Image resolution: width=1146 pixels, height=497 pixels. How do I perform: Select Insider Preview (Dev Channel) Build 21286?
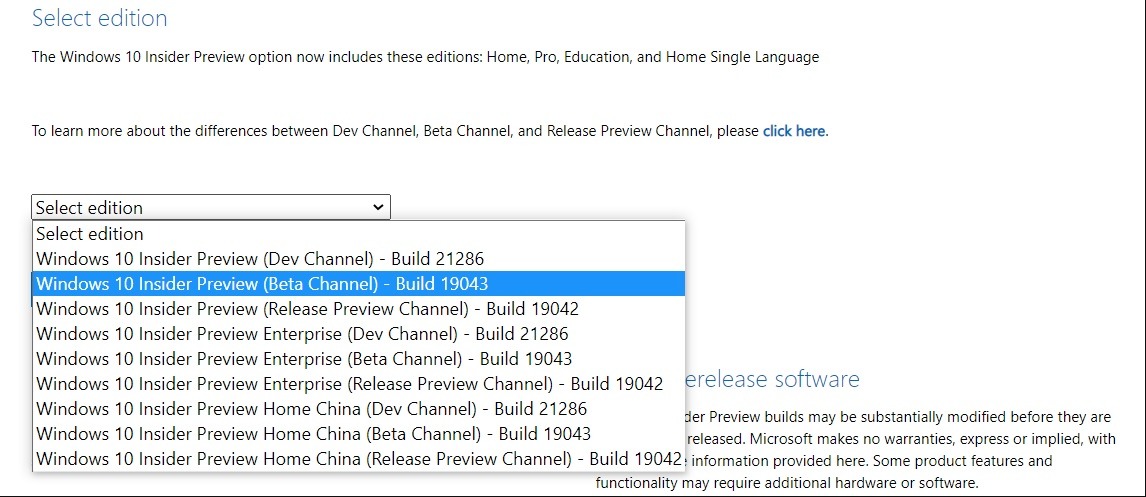tap(260, 259)
